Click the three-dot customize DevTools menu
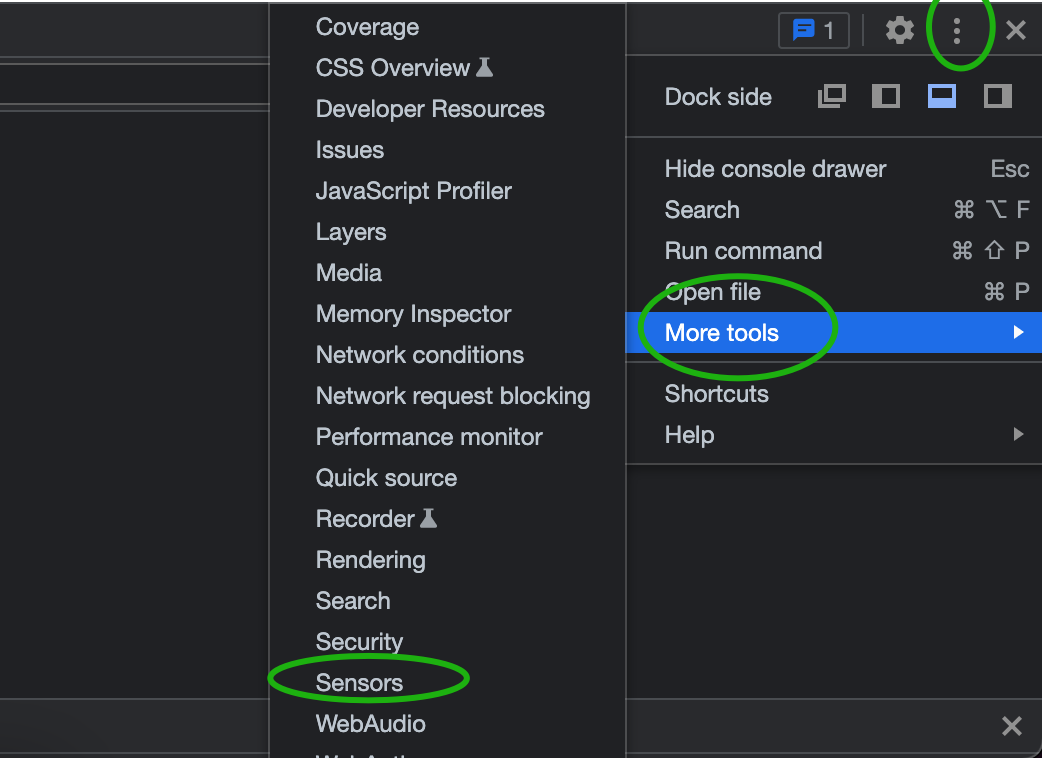1042x758 pixels. coord(957,31)
